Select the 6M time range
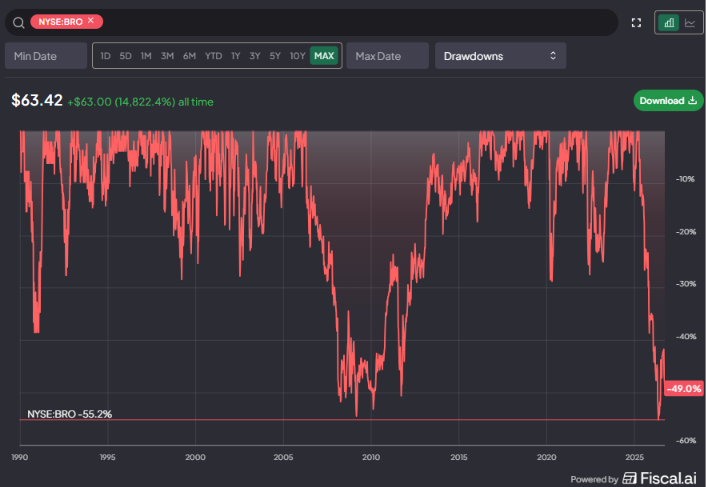This screenshot has height=487, width=706. pos(189,56)
